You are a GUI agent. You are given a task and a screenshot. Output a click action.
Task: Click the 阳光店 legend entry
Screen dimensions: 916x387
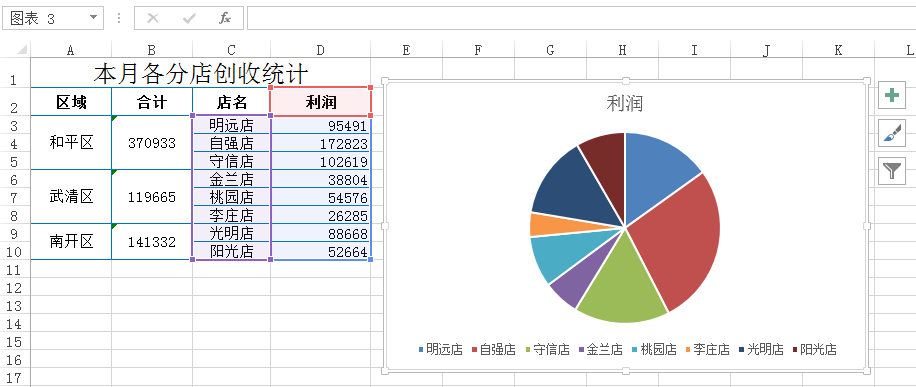point(814,350)
